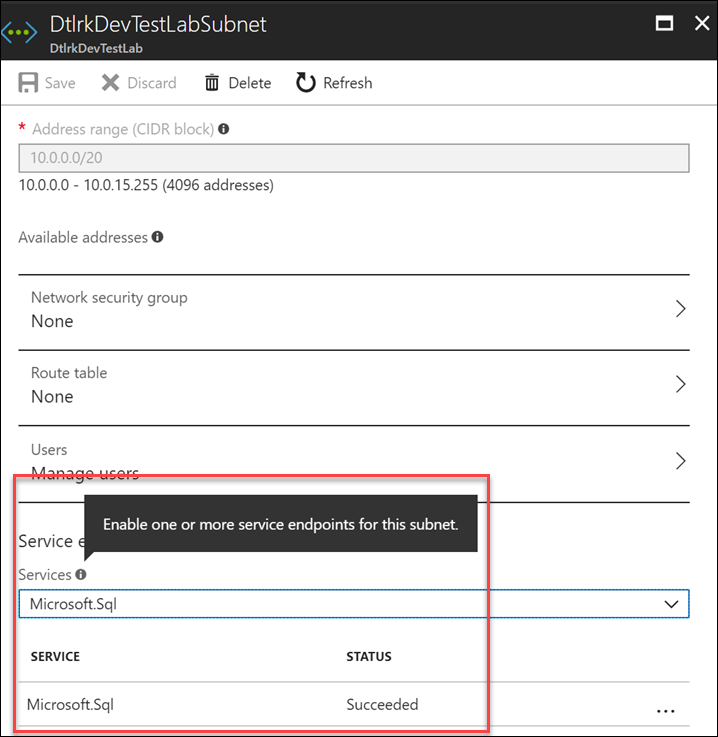This screenshot has width=718, height=737.
Task: Click the Delete trash can icon
Action: coord(212,83)
